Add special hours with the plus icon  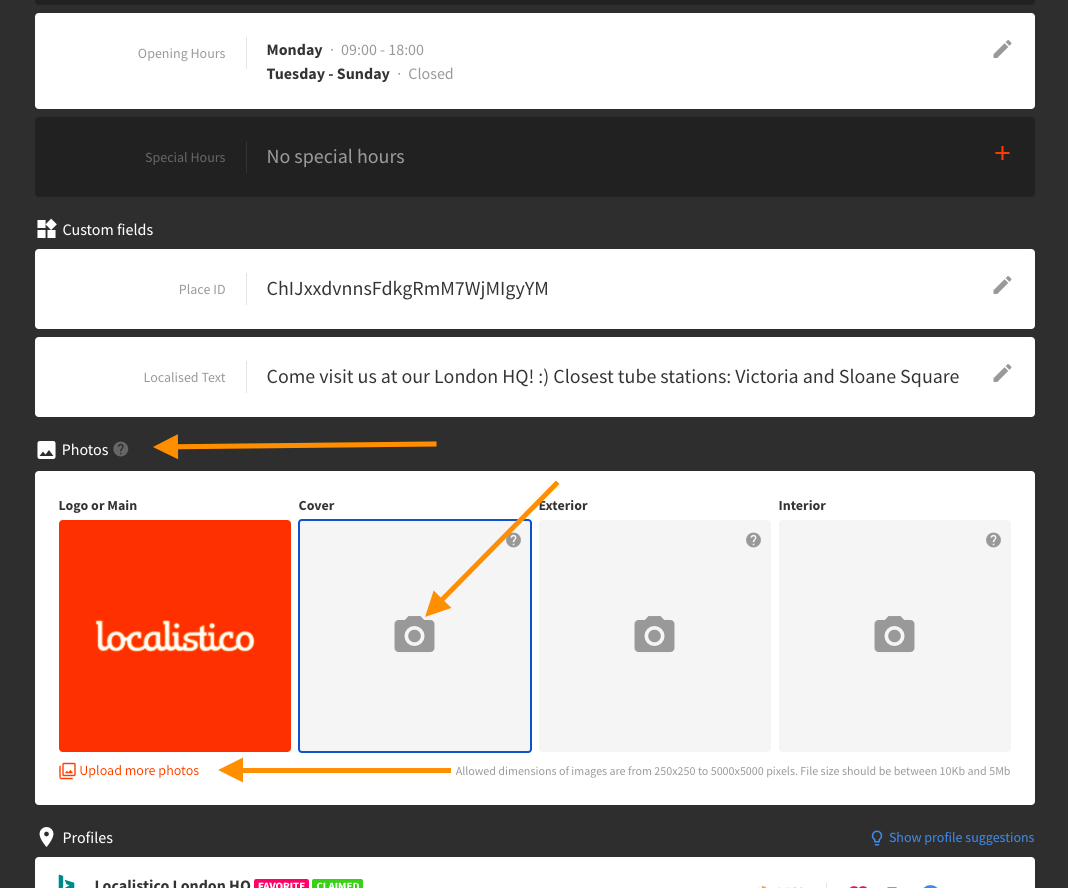point(1002,153)
